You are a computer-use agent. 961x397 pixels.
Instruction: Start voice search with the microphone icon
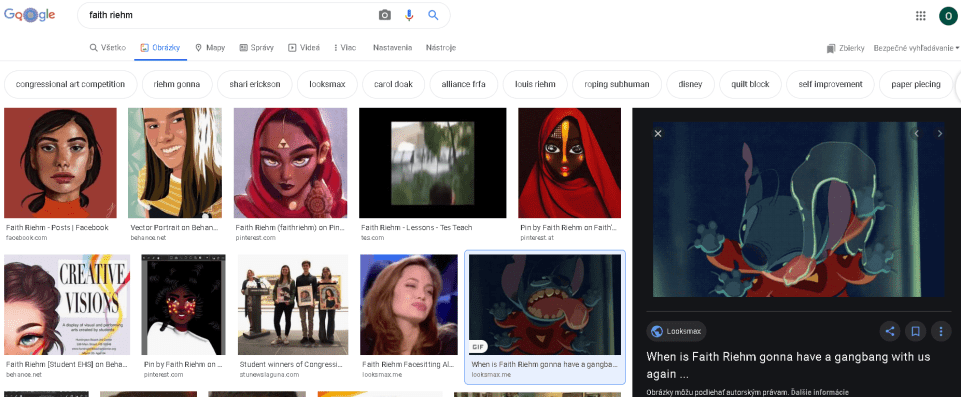coord(409,15)
